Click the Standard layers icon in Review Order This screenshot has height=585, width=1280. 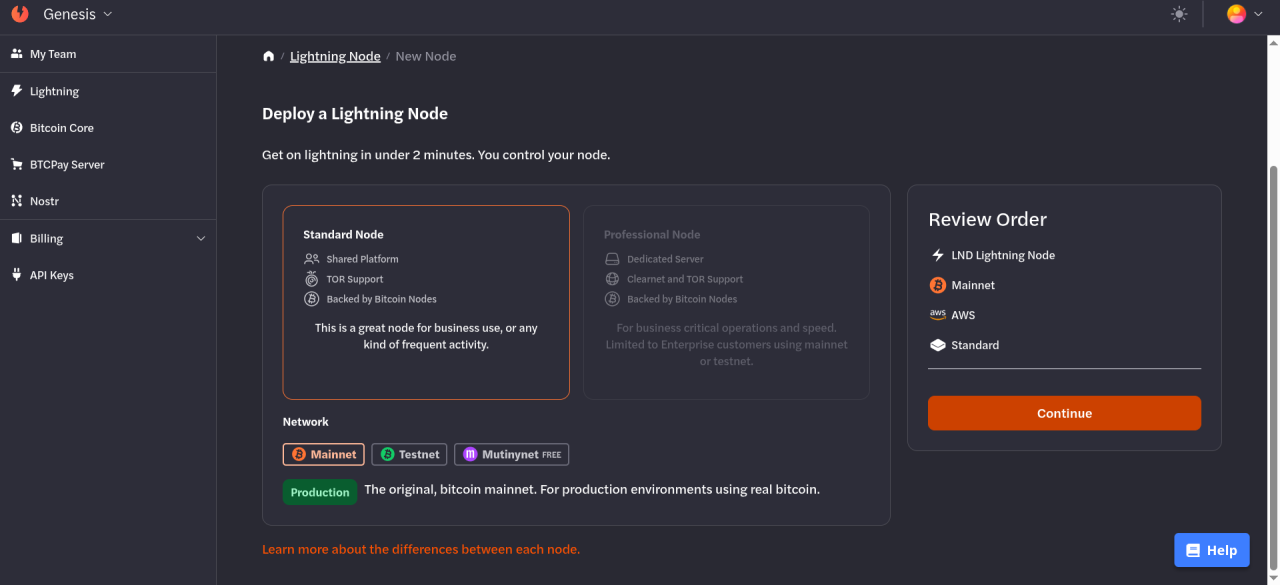coord(937,345)
